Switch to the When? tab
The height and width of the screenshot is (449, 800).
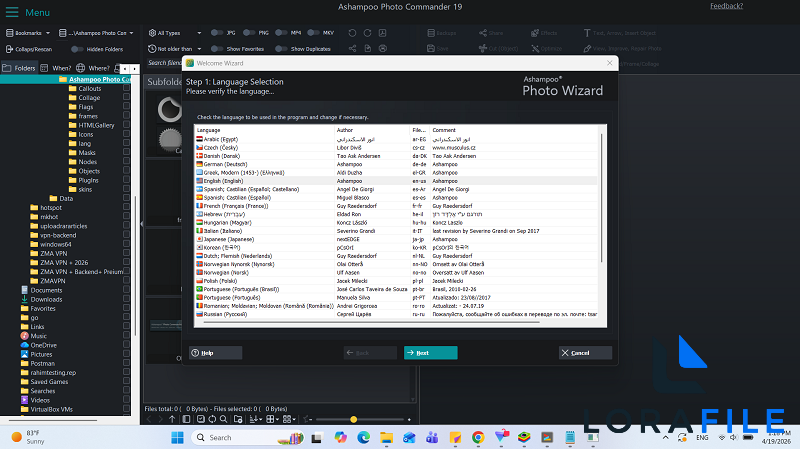[56, 68]
